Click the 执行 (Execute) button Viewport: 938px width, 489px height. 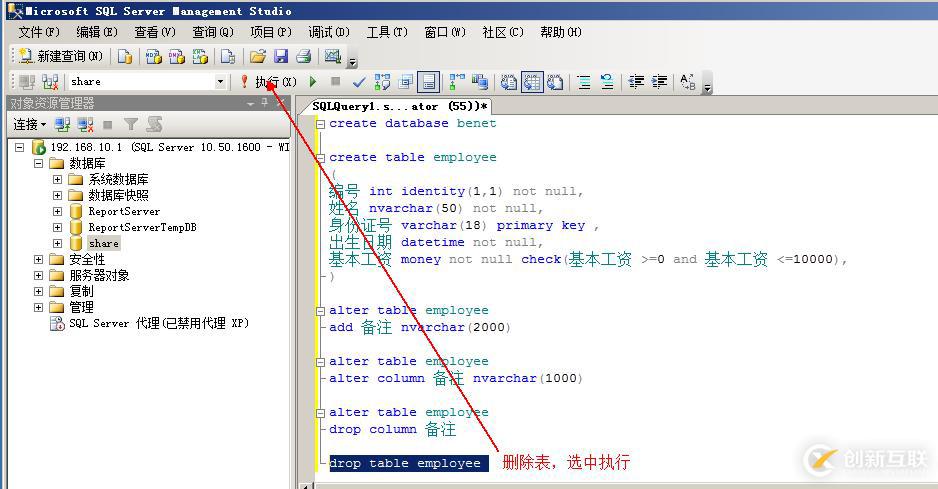click(269, 81)
